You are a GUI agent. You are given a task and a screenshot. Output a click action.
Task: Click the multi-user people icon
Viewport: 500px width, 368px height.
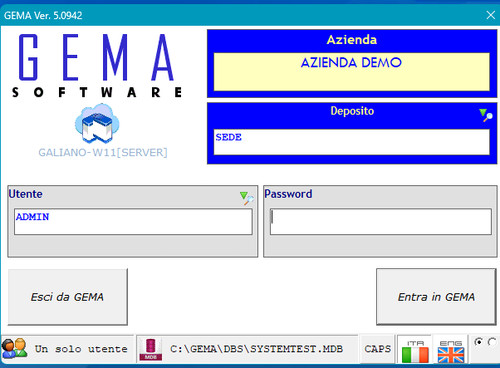click(x=15, y=348)
